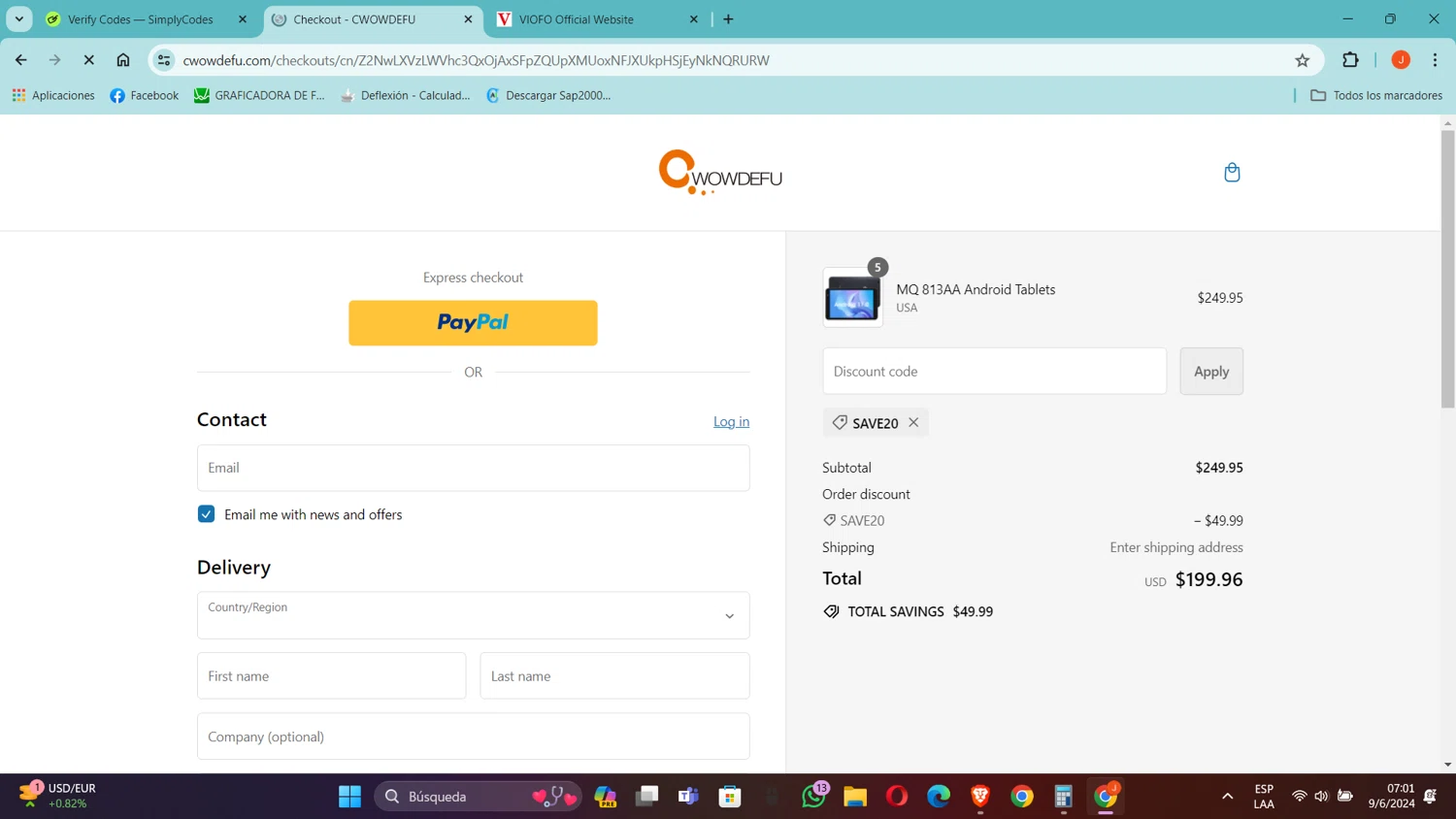Switch to the Verify Codes SimplyCodes tab
Screen dimensions: 1456x819
click(x=141, y=19)
